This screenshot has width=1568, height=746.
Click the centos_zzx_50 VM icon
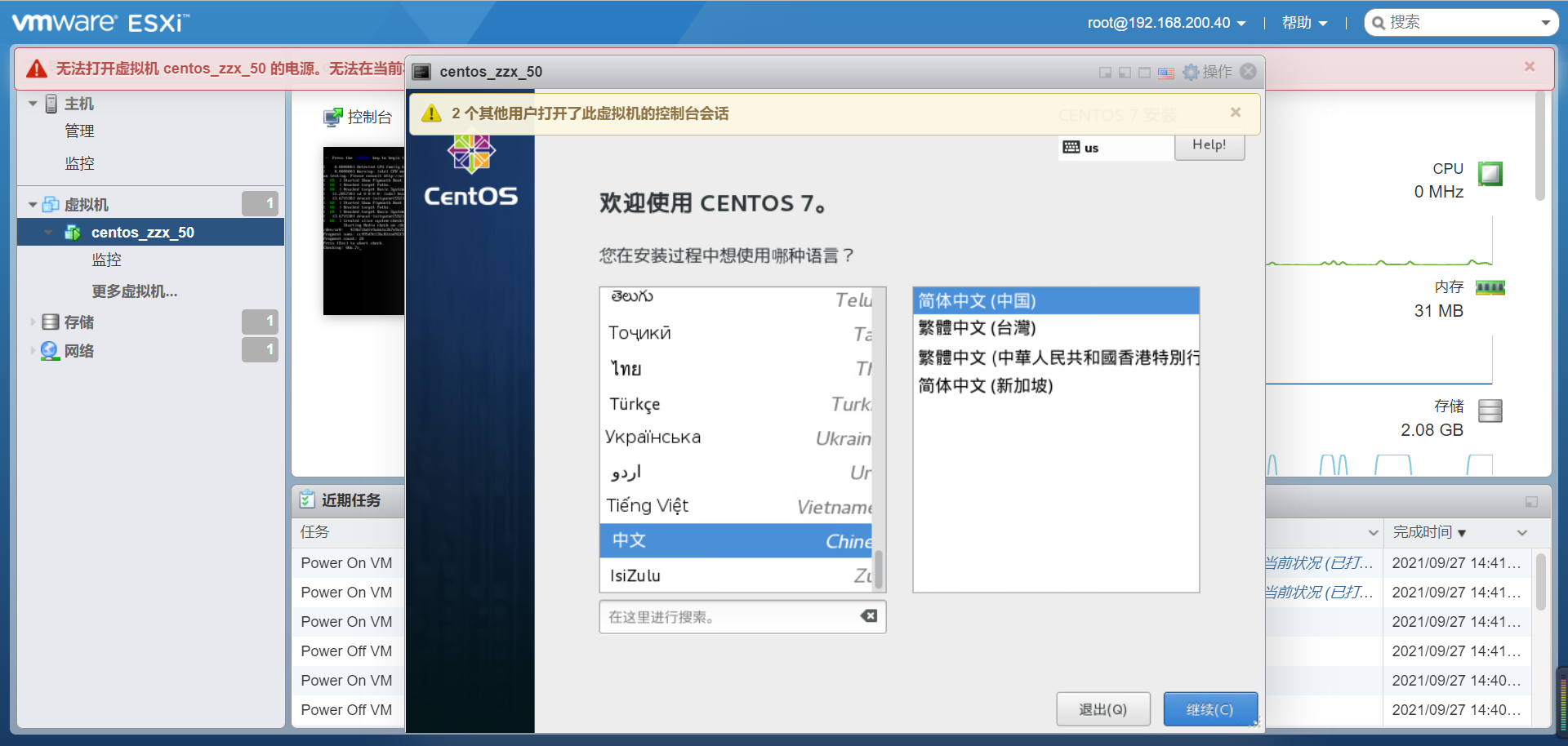tap(73, 233)
